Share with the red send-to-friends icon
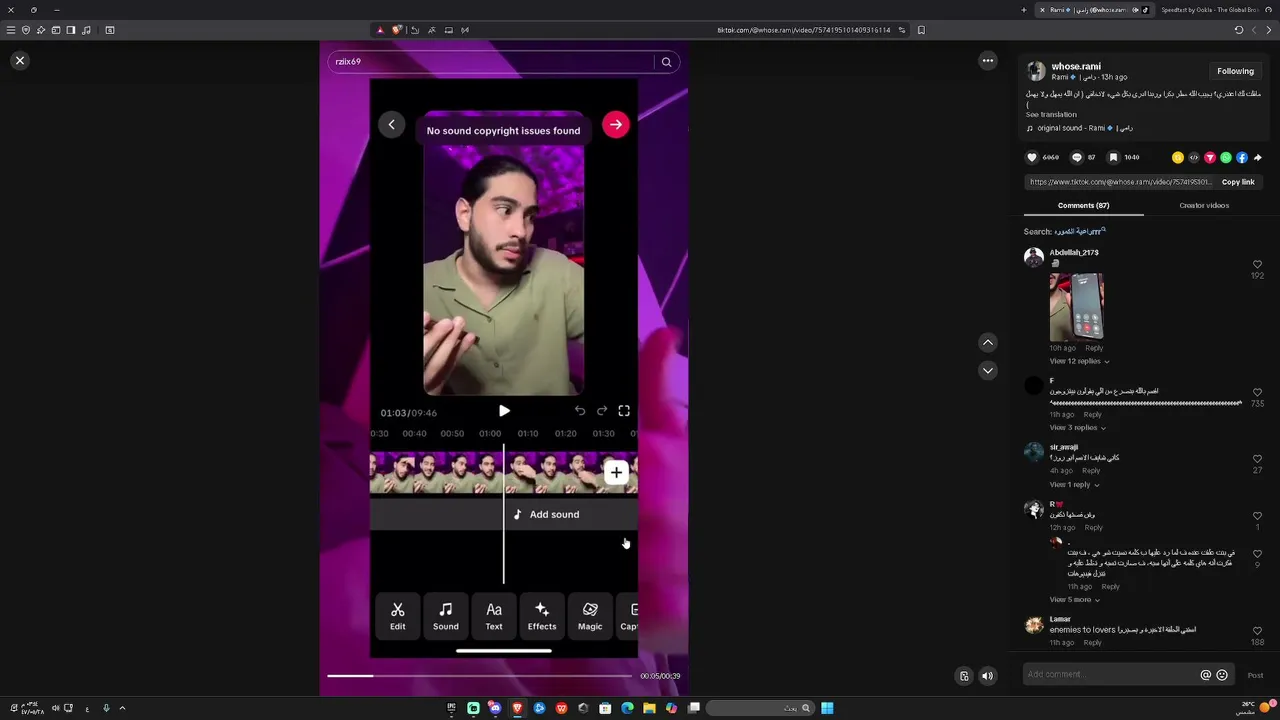The height and width of the screenshot is (720, 1280). point(1210,157)
